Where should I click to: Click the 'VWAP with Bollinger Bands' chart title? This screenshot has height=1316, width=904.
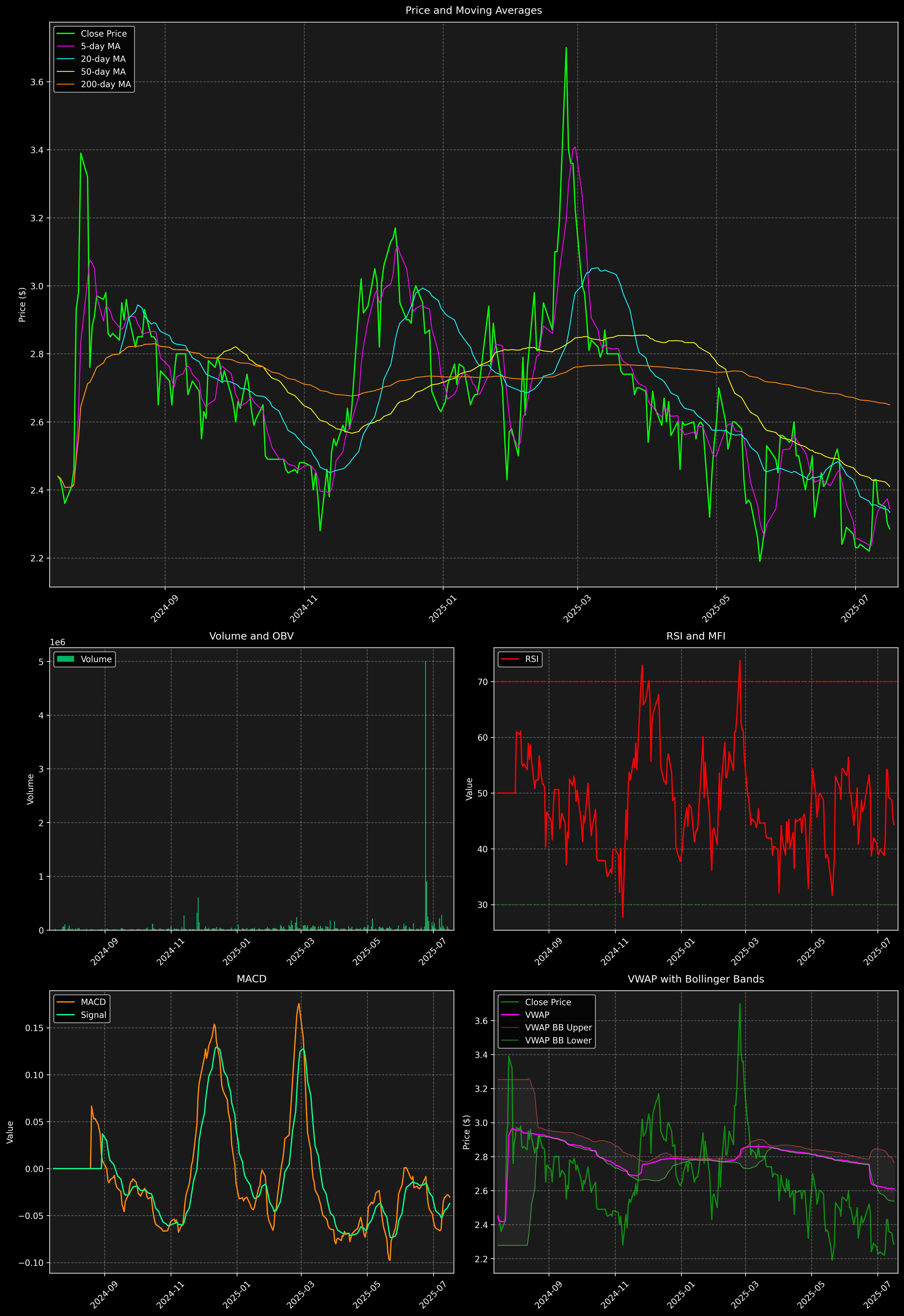(695, 979)
